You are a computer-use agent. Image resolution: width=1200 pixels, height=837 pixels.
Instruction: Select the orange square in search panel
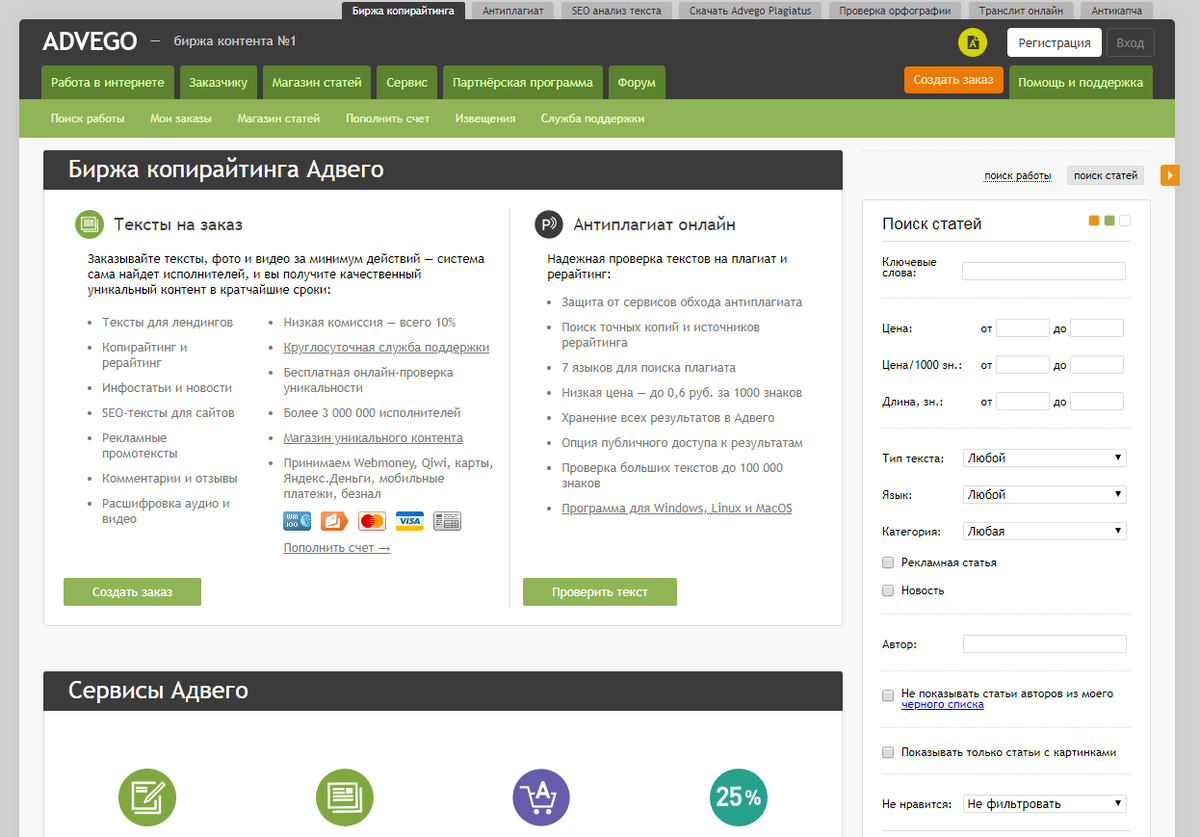(1094, 220)
